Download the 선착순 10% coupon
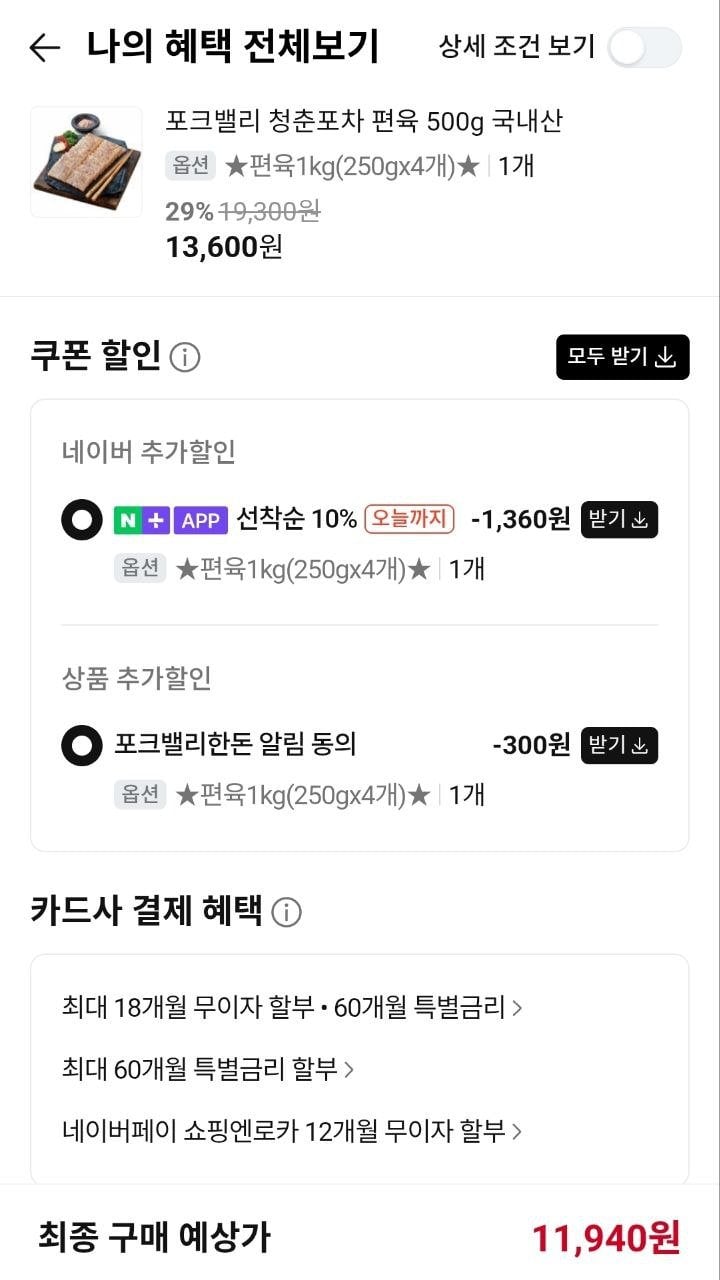Image resolution: width=720 pixels, height=1280 pixels. (x=619, y=520)
